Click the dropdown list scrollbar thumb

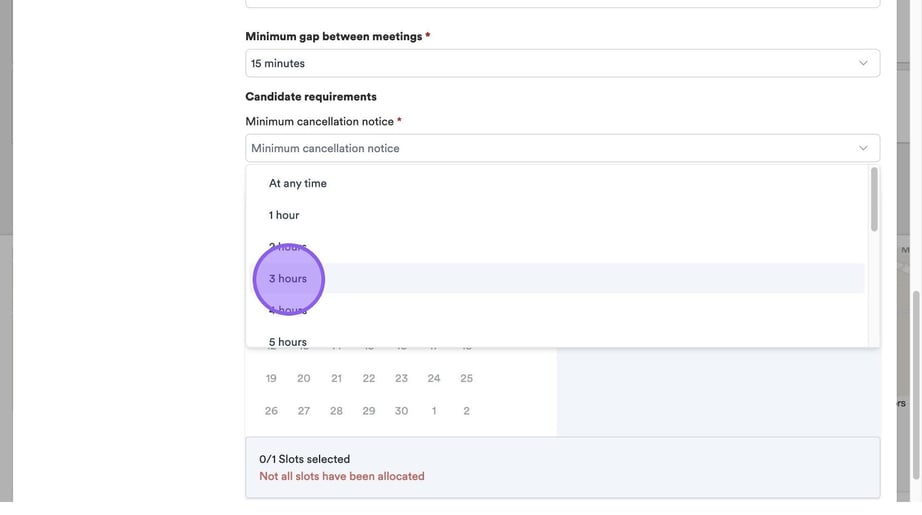coord(874,198)
